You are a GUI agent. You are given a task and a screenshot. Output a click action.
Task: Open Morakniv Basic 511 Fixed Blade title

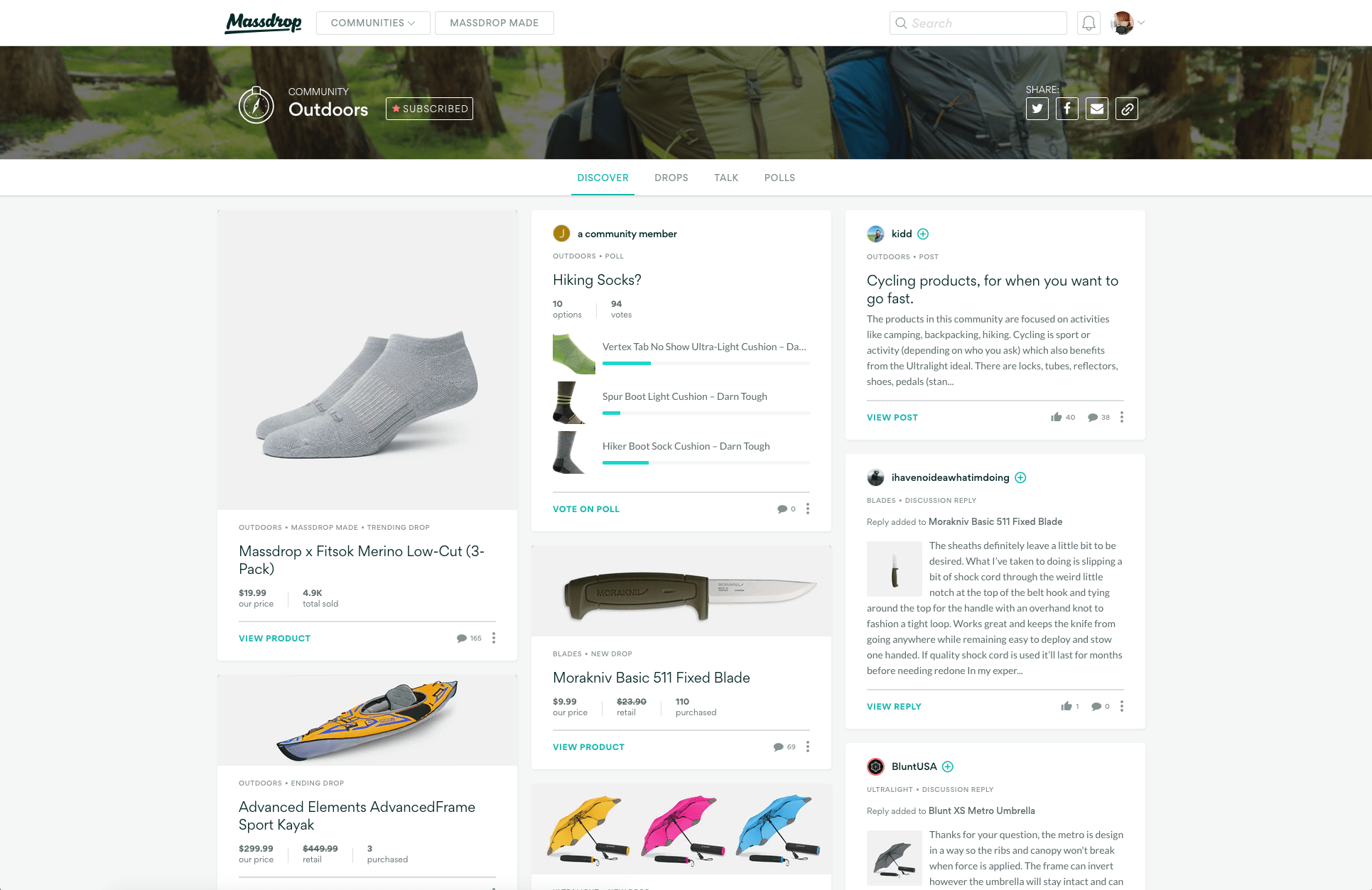tap(652, 678)
